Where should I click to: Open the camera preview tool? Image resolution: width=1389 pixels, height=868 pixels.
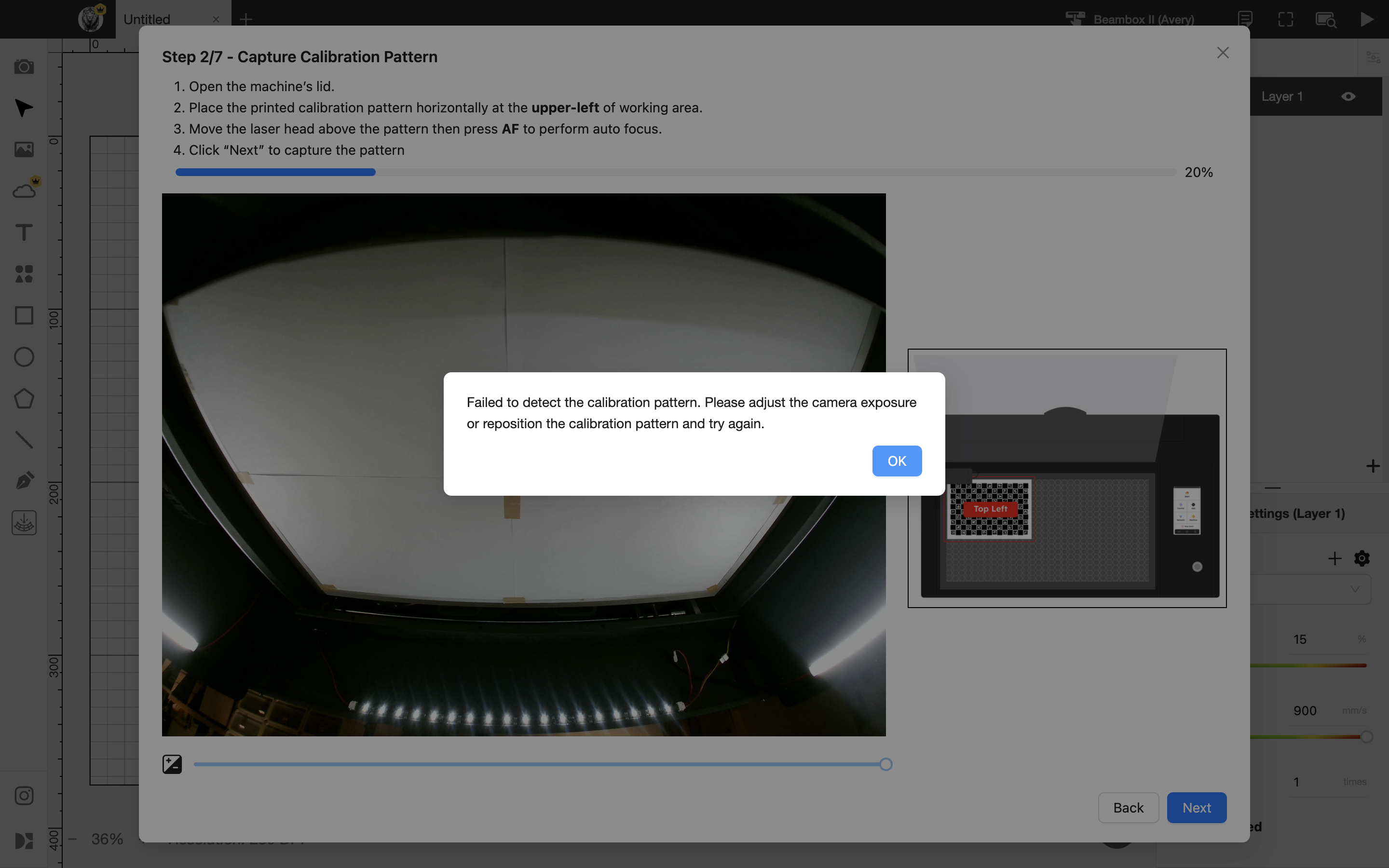24,67
